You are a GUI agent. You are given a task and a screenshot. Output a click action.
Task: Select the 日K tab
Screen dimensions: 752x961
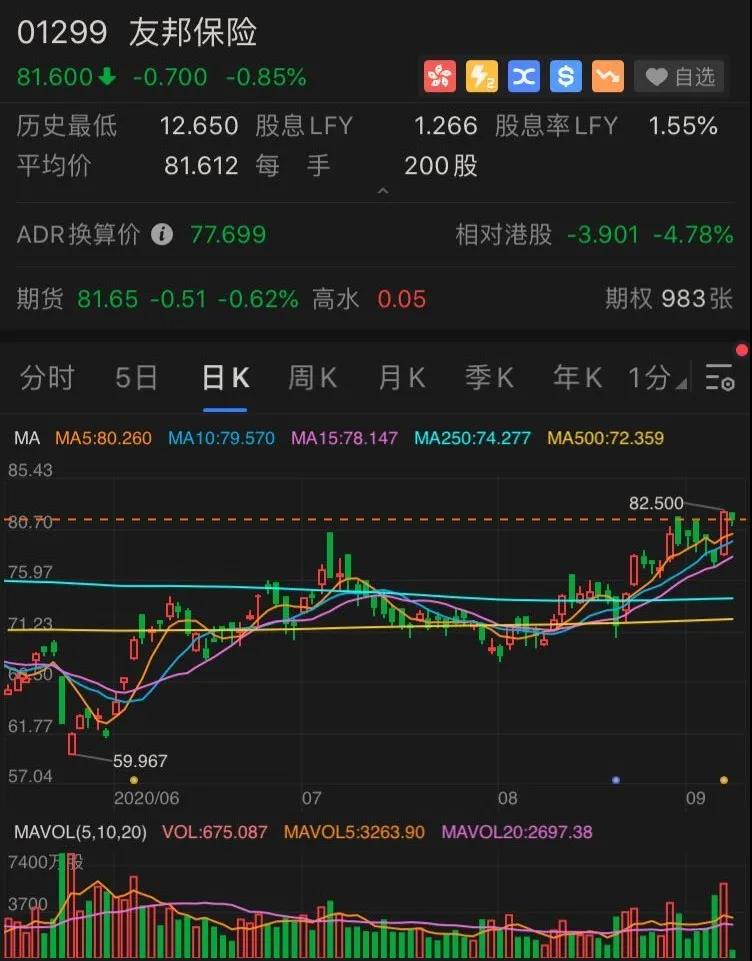click(x=225, y=378)
